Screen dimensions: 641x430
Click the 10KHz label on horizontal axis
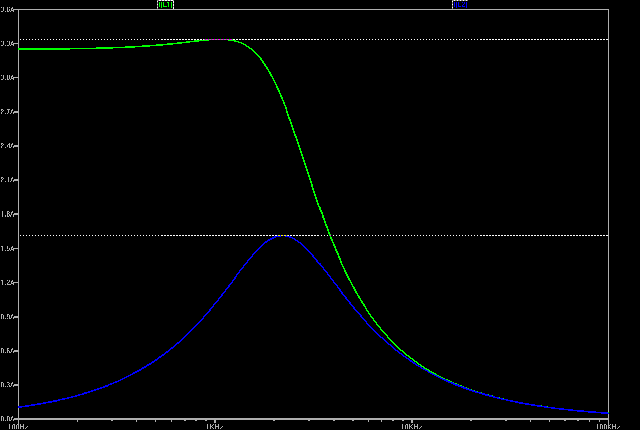tap(411, 426)
